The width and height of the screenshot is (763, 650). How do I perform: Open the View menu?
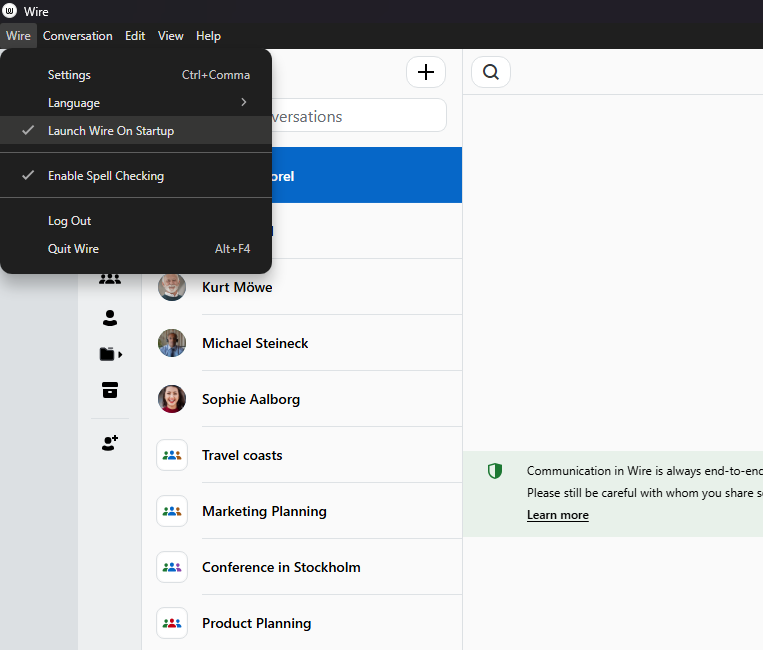[170, 36]
